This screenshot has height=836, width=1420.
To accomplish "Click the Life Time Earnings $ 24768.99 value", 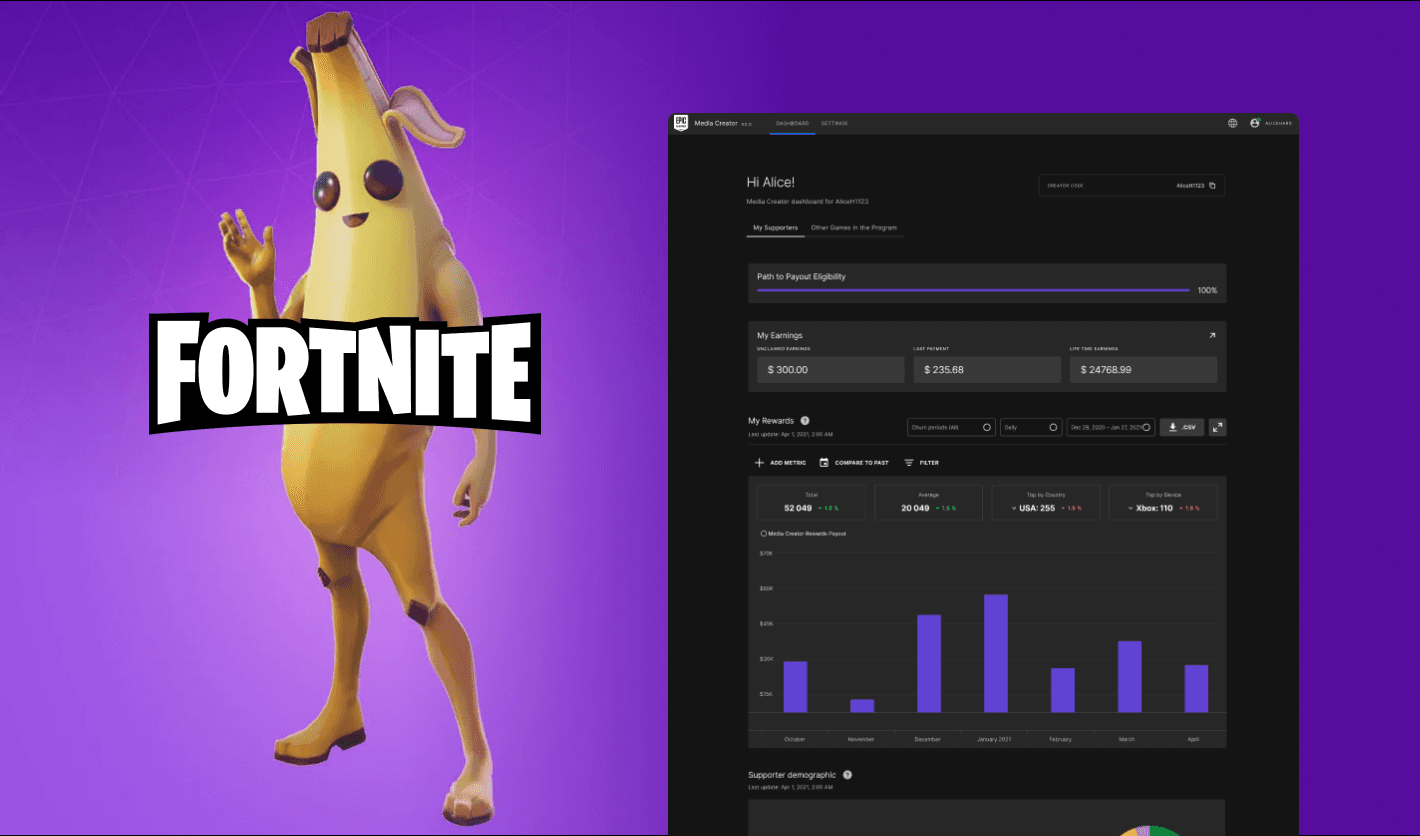I will (1143, 370).
